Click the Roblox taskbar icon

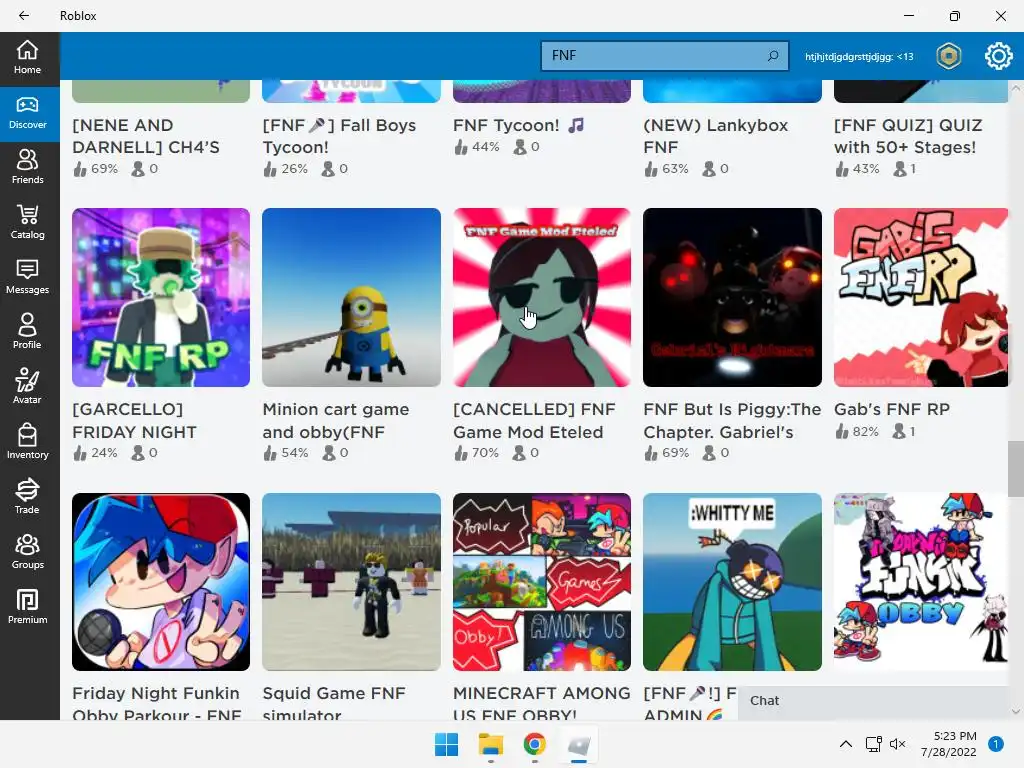click(x=579, y=744)
